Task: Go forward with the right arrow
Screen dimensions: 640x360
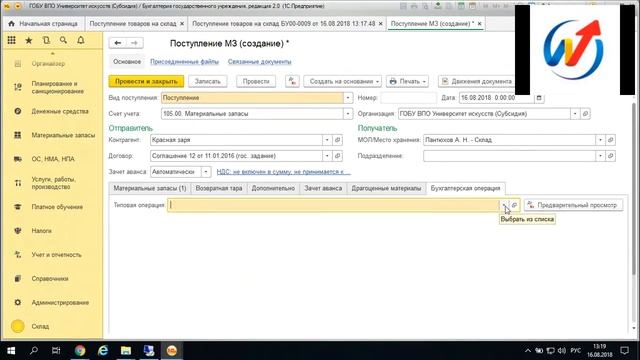Action: pos(134,43)
